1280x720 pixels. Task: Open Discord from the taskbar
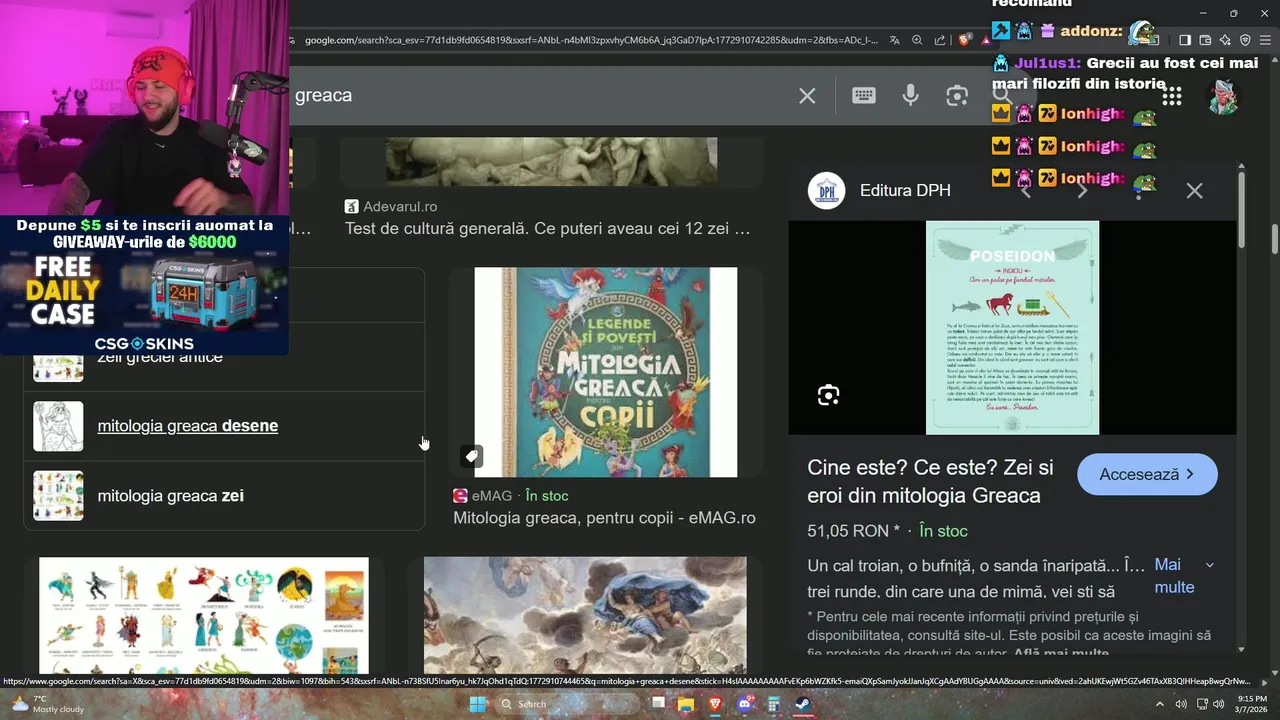coord(744,704)
